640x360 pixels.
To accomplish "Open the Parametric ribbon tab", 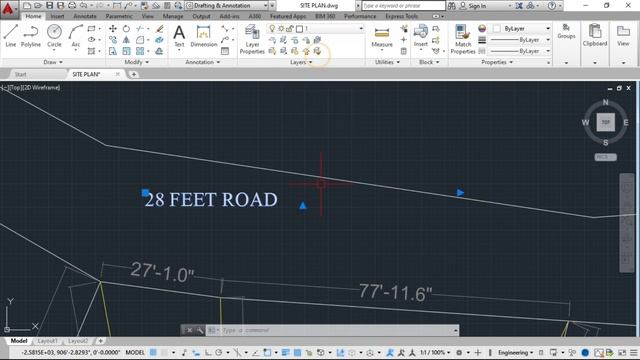I will coord(119,16).
